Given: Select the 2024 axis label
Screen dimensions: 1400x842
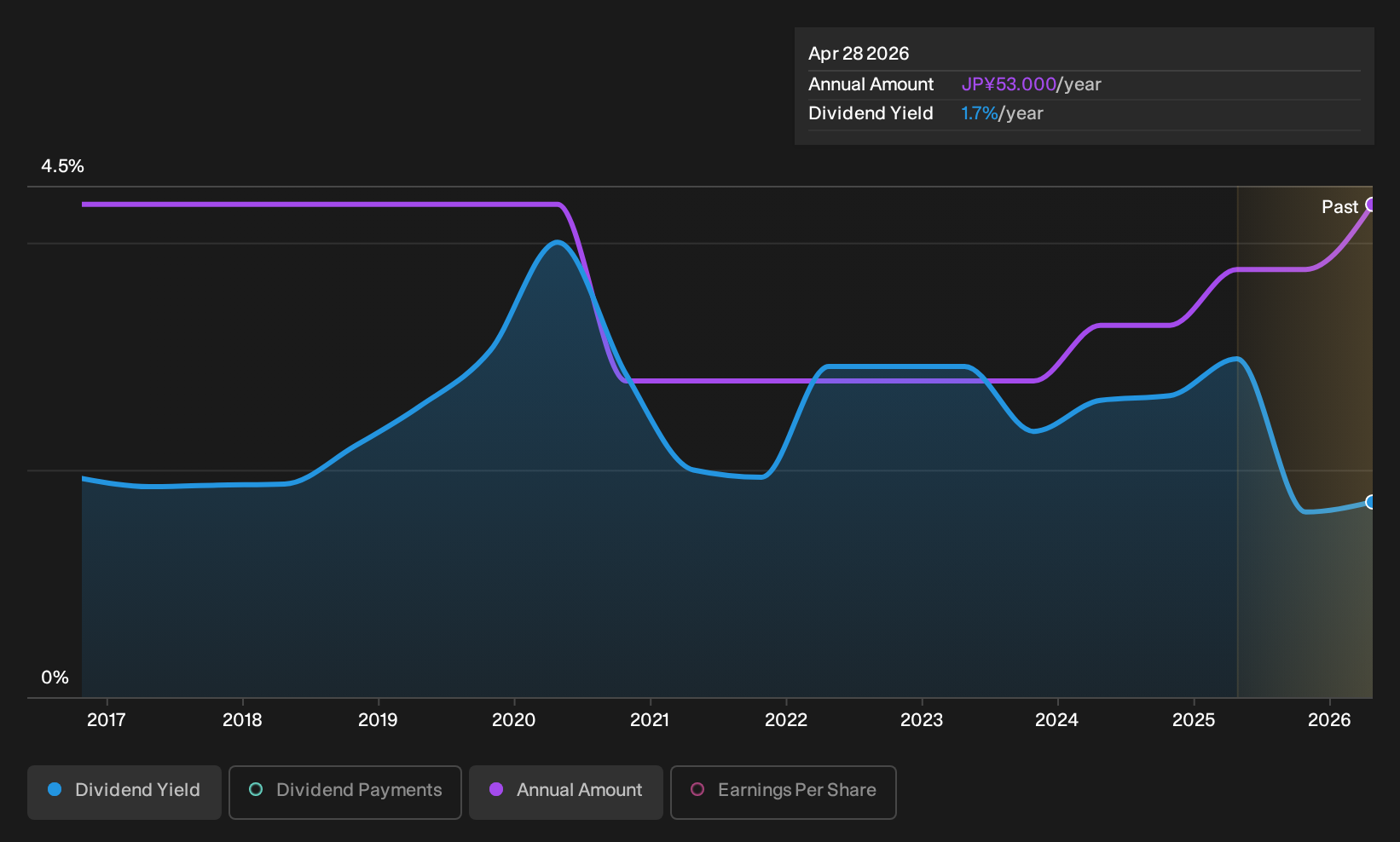Looking at the screenshot, I should [1057, 720].
